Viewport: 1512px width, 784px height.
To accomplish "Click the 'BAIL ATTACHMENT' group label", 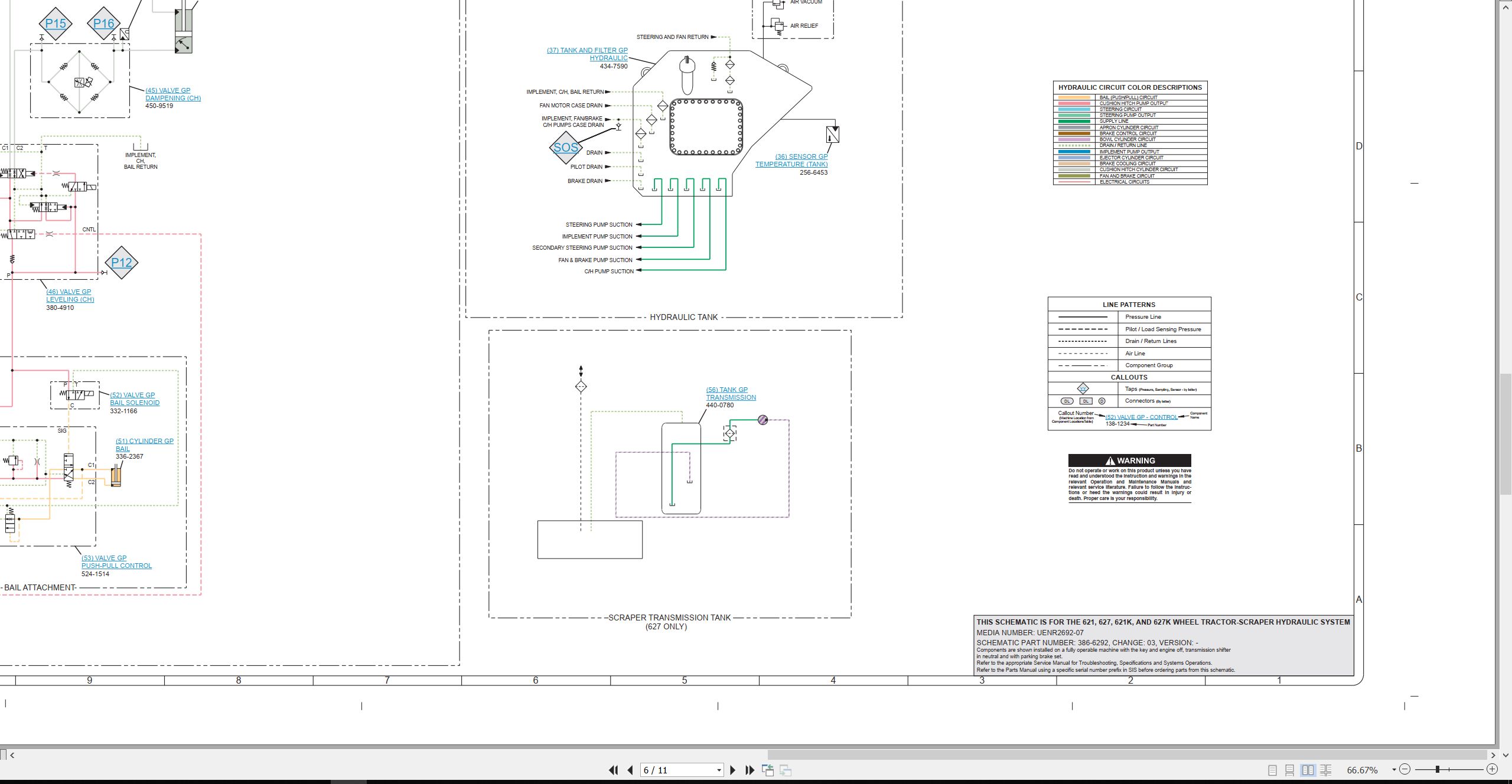I will [40, 587].
